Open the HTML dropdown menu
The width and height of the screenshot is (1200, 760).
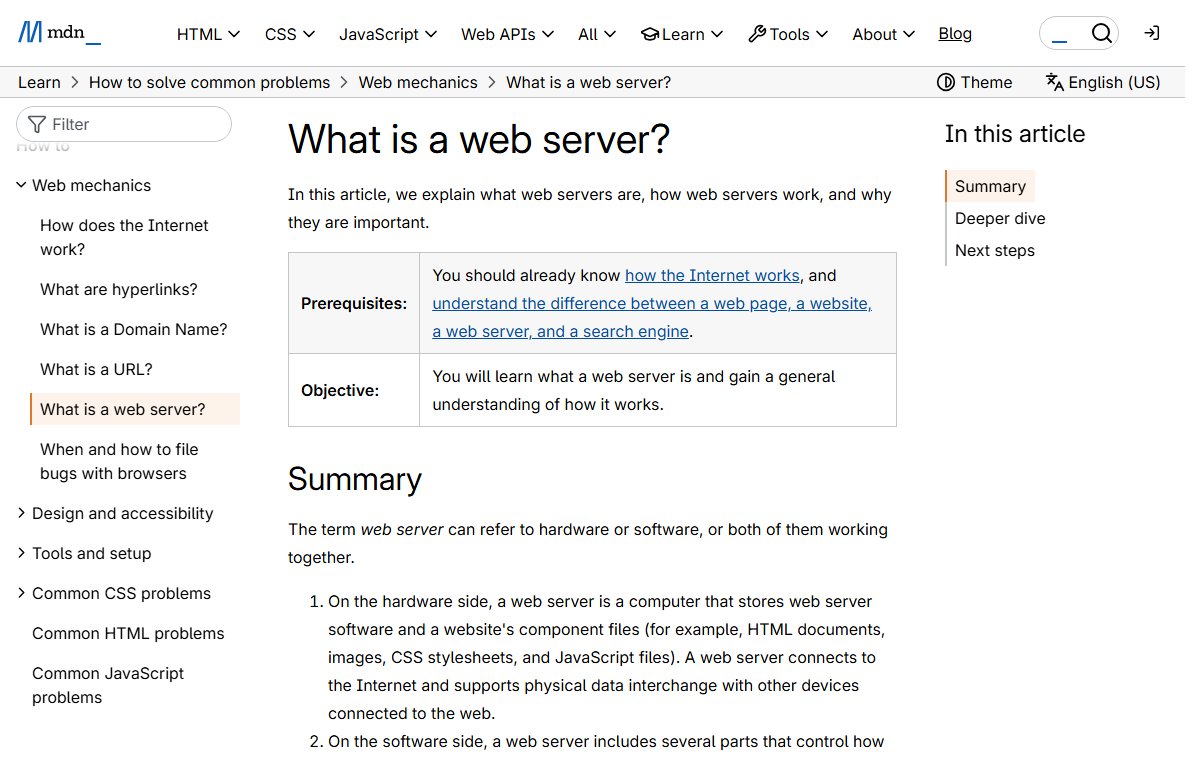coord(208,34)
